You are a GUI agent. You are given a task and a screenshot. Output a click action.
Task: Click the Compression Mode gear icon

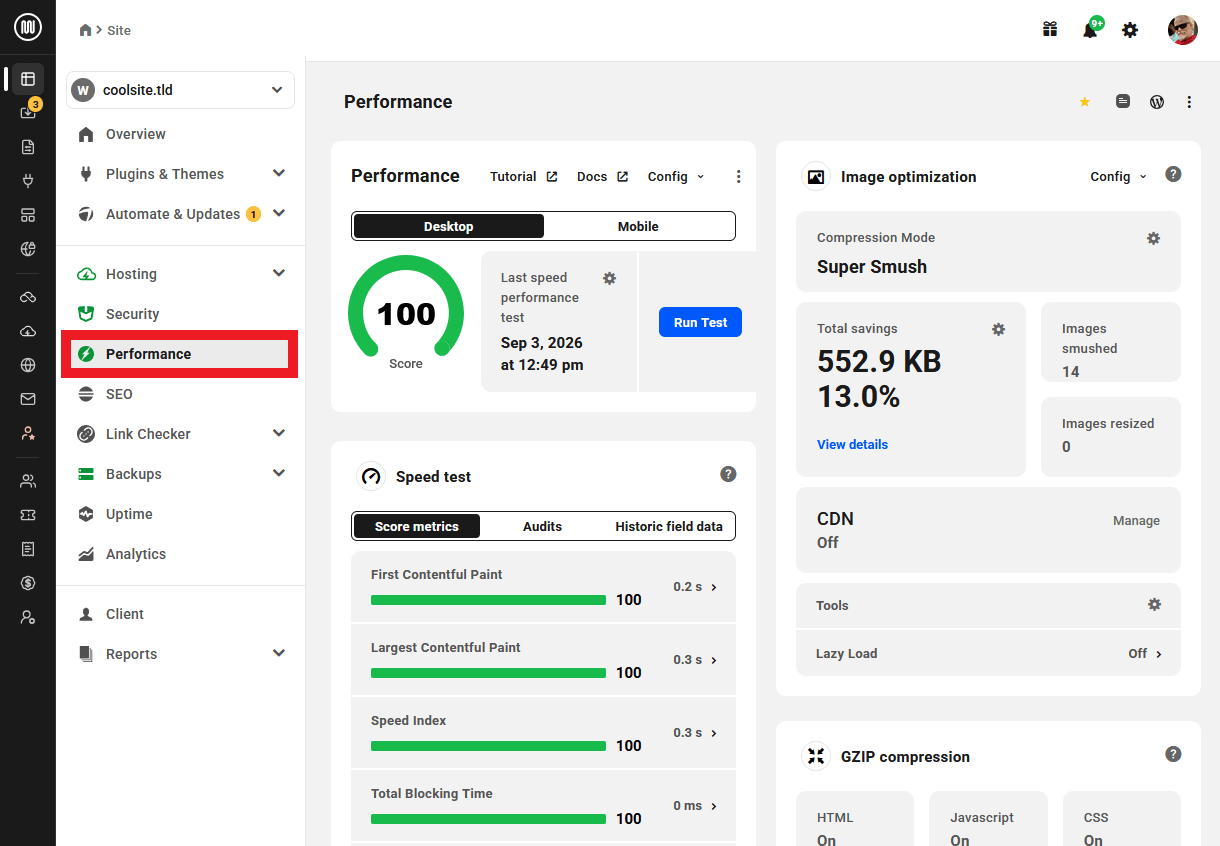tap(1153, 238)
